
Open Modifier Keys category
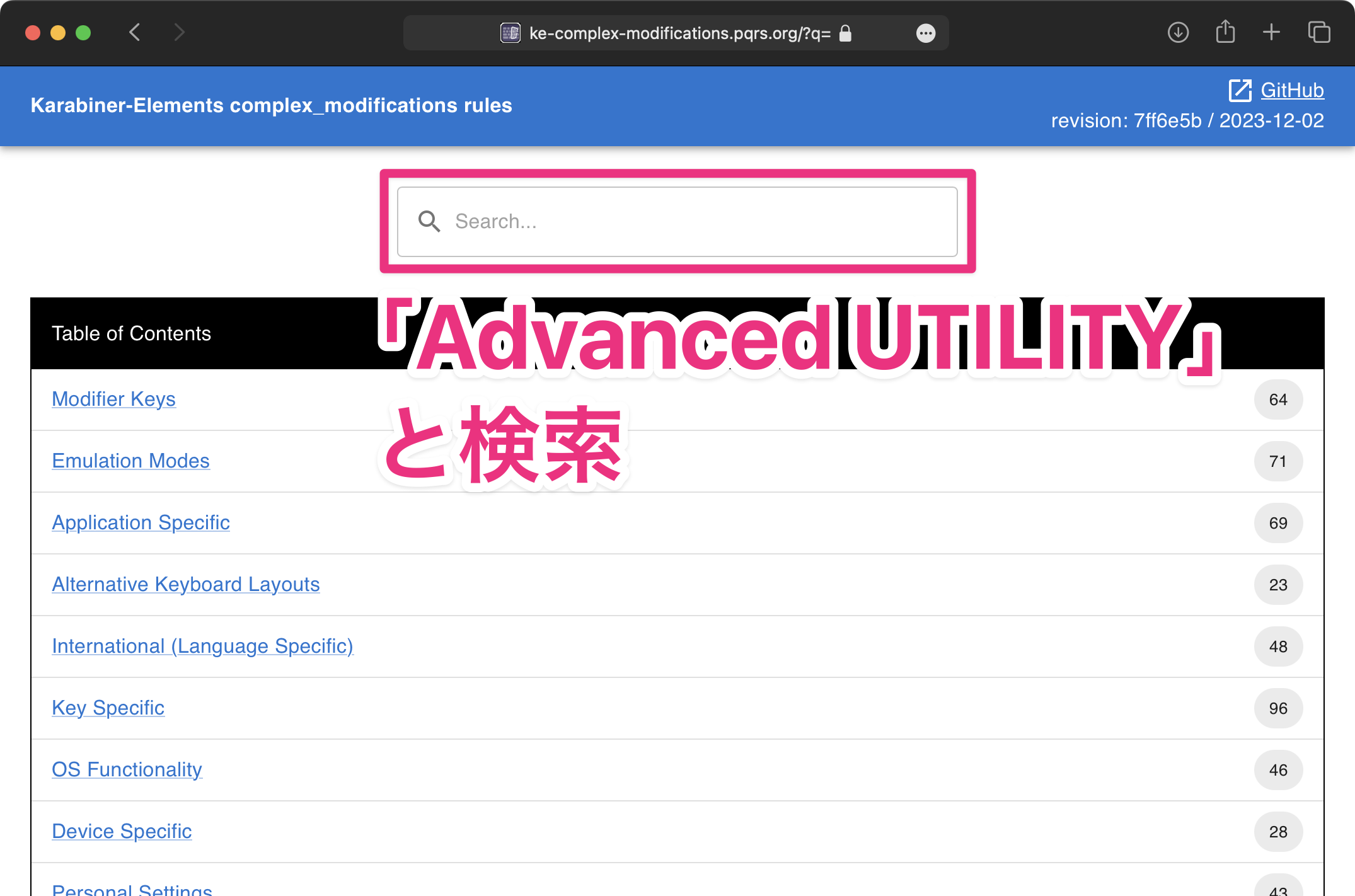(x=113, y=399)
